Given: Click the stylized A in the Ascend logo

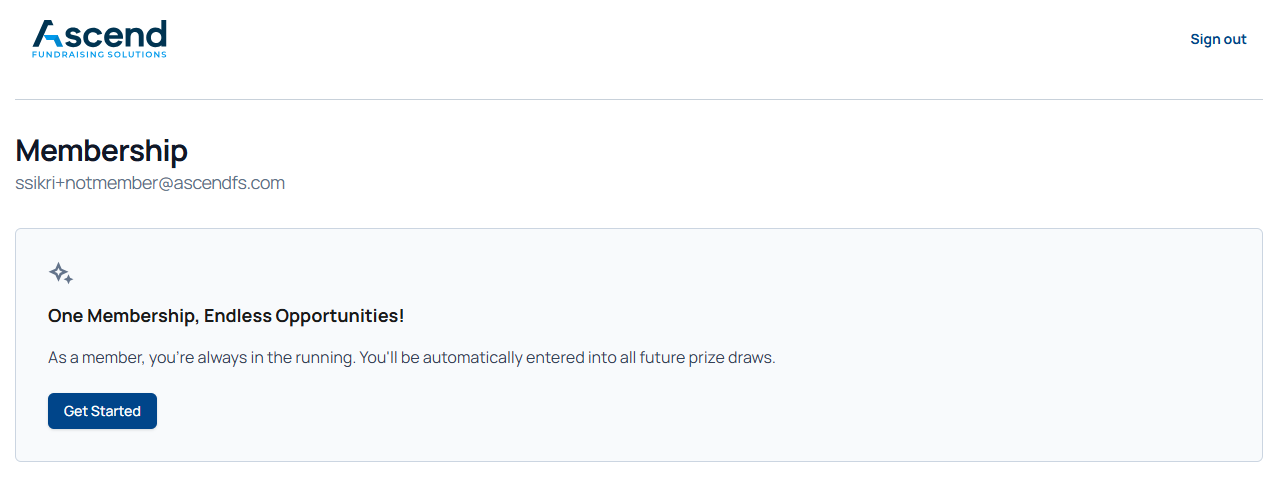Looking at the screenshot, I should (49, 34).
